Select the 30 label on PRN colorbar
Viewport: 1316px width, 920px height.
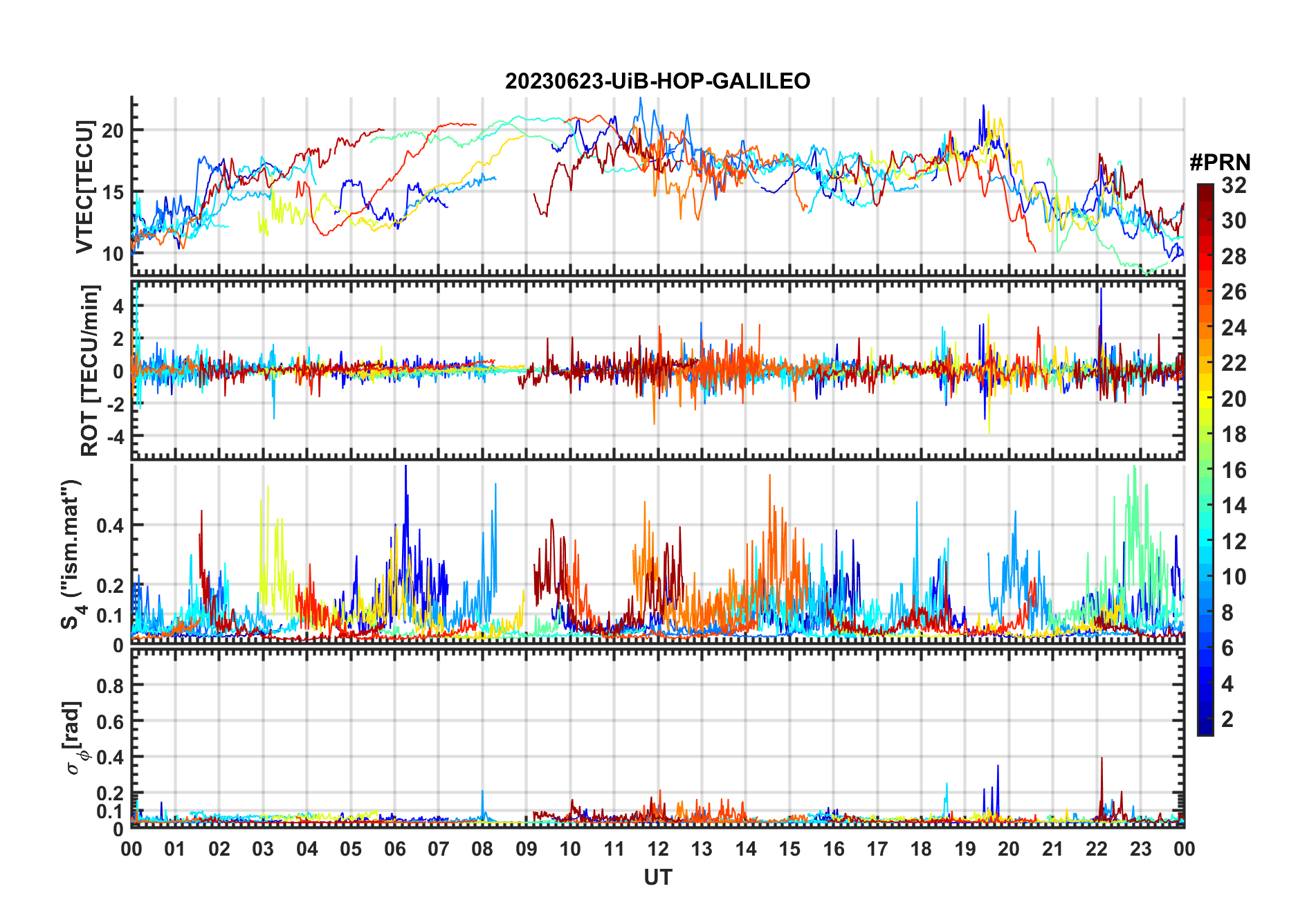pos(1234,221)
